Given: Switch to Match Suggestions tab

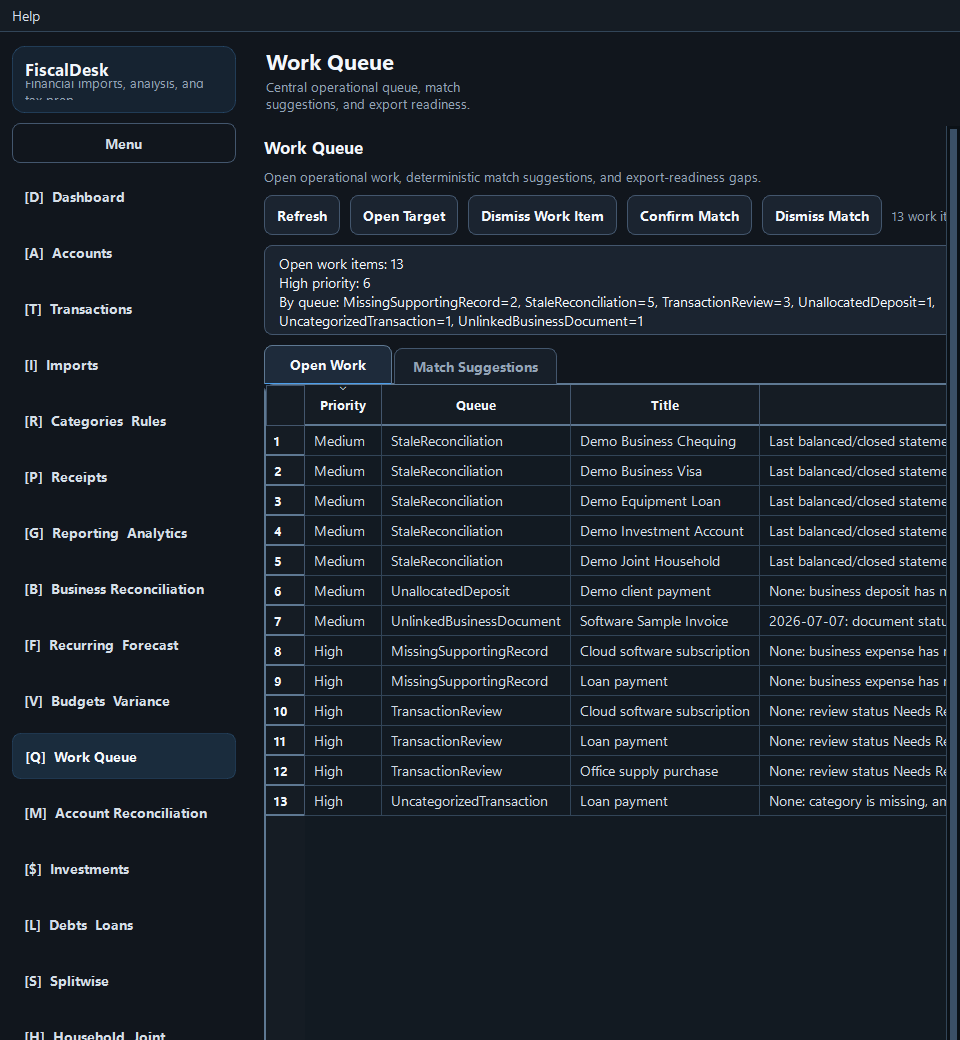Looking at the screenshot, I should (475, 367).
